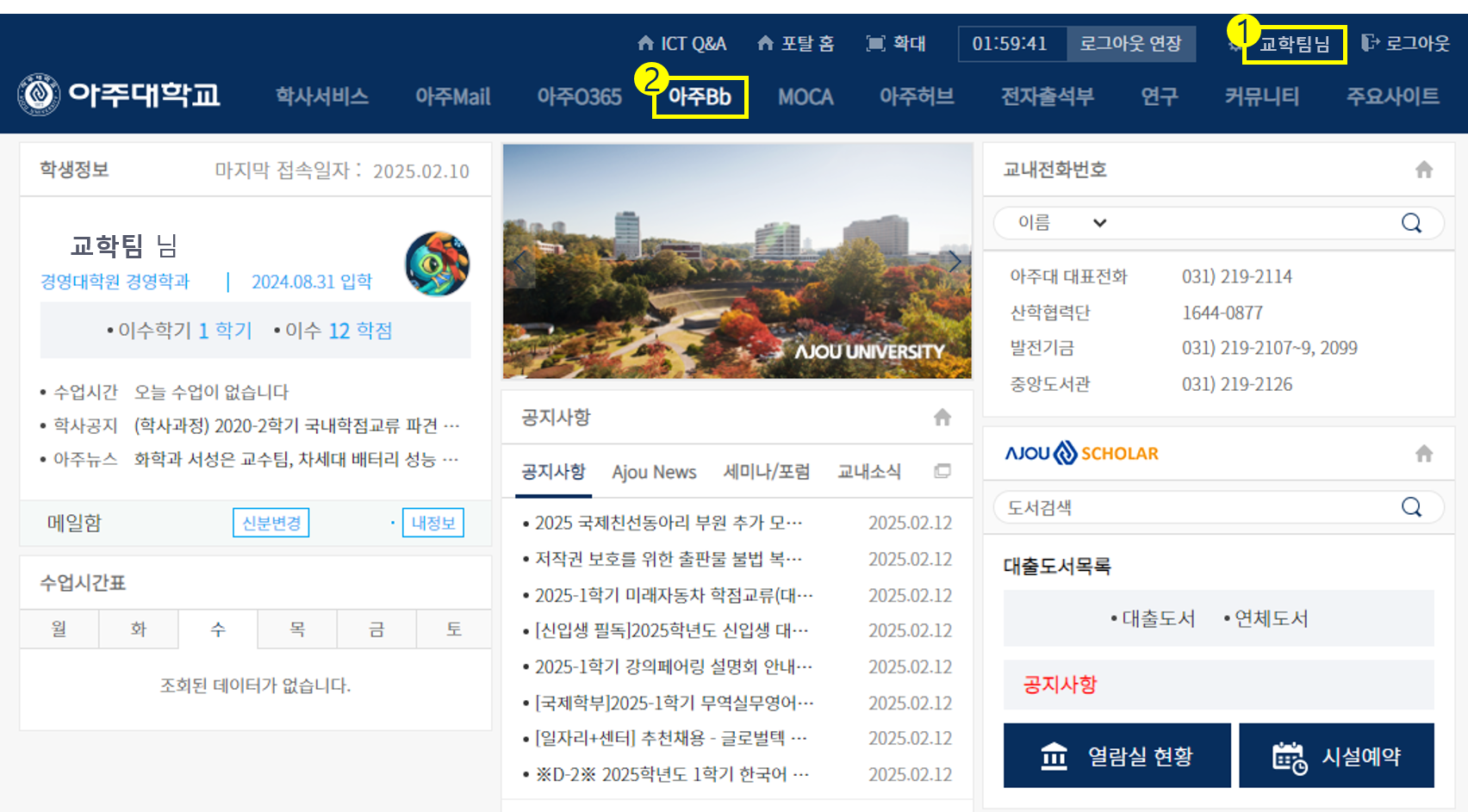1468x812 pixels.
Task: Click the student profile avatar image
Action: (437, 263)
